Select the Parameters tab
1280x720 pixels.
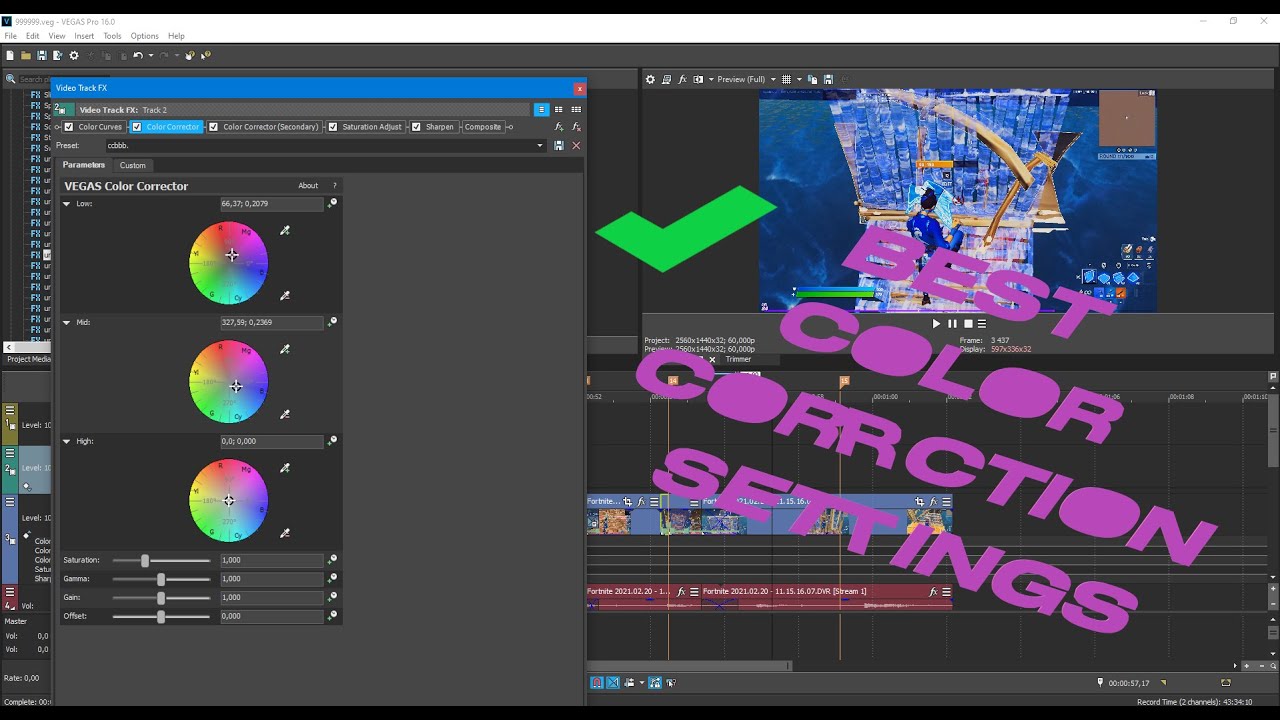click(84, 165)
